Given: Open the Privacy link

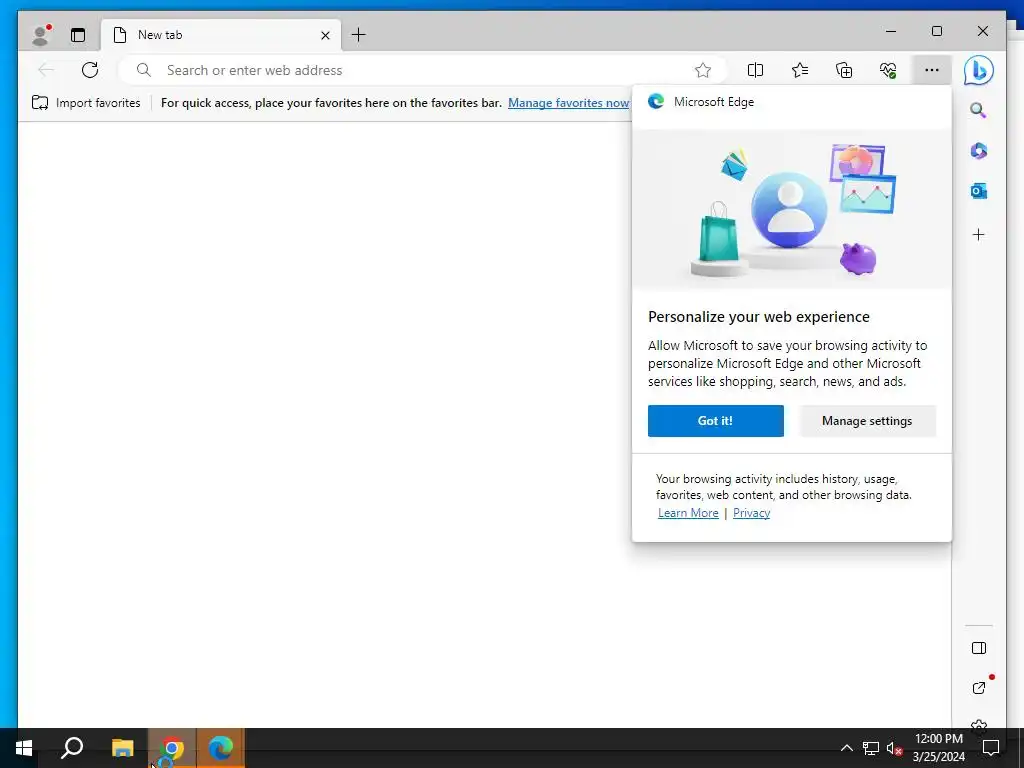Looking at the screenshot, I should coord(751,513).
